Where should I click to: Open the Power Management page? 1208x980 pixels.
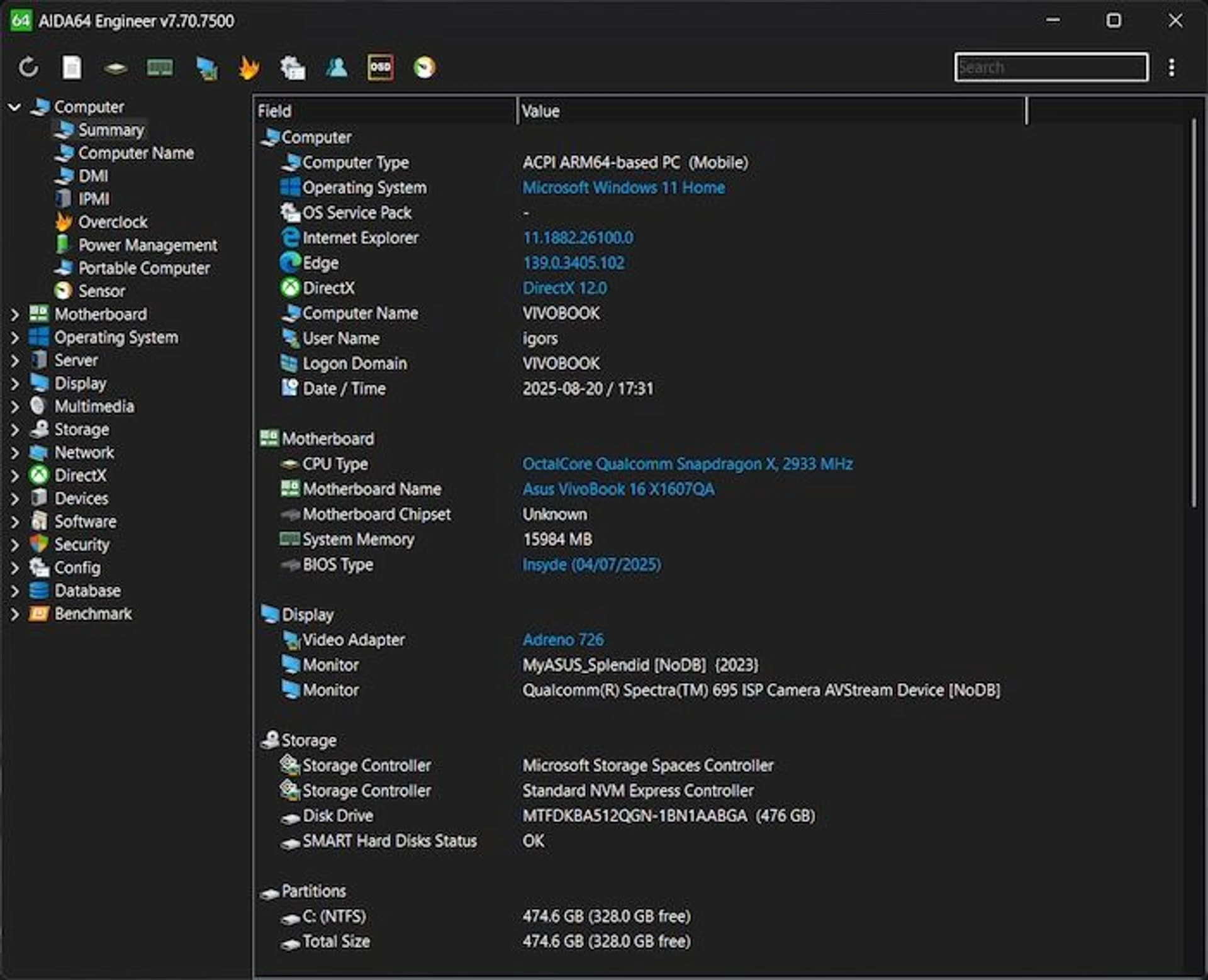pos(148,245)
